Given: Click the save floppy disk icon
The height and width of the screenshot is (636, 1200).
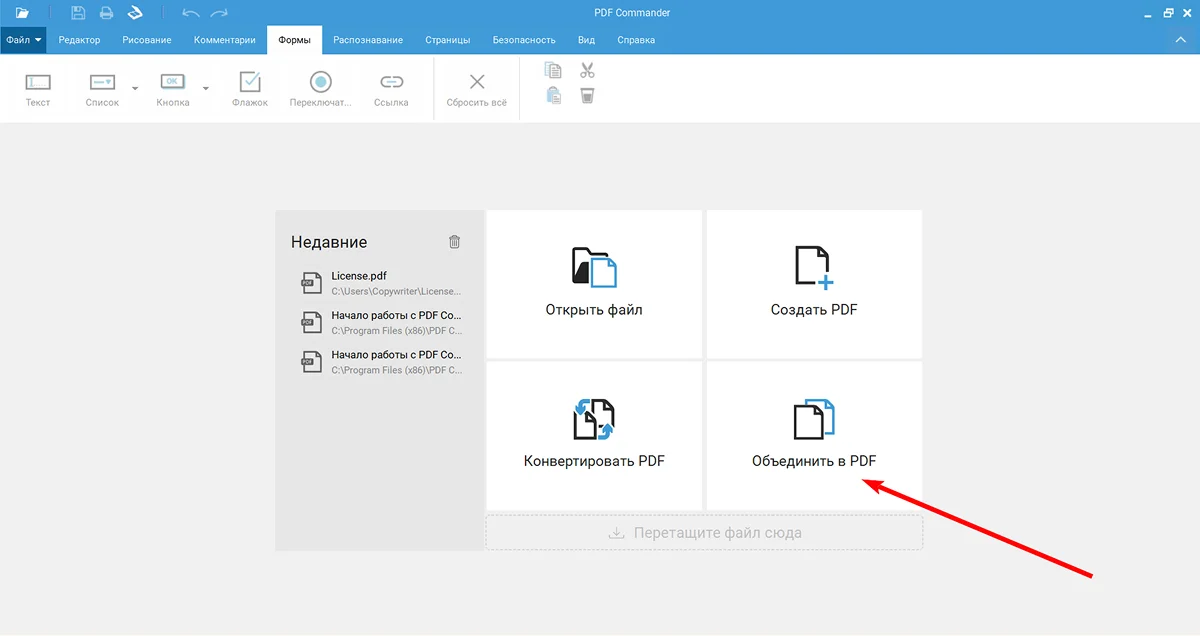Looking at the screenshot, I should (x=79, y=13).
